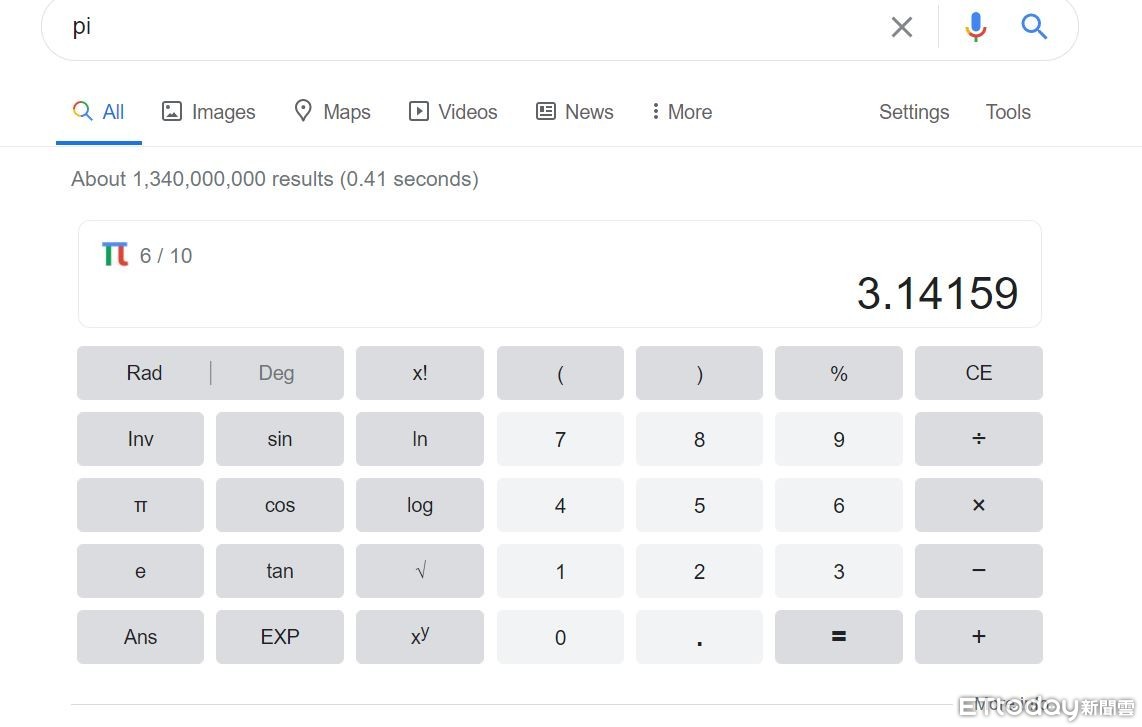Open the Tools search filter
Image resolution: width=1142 pixels, height=727 pixels.
1008,112
